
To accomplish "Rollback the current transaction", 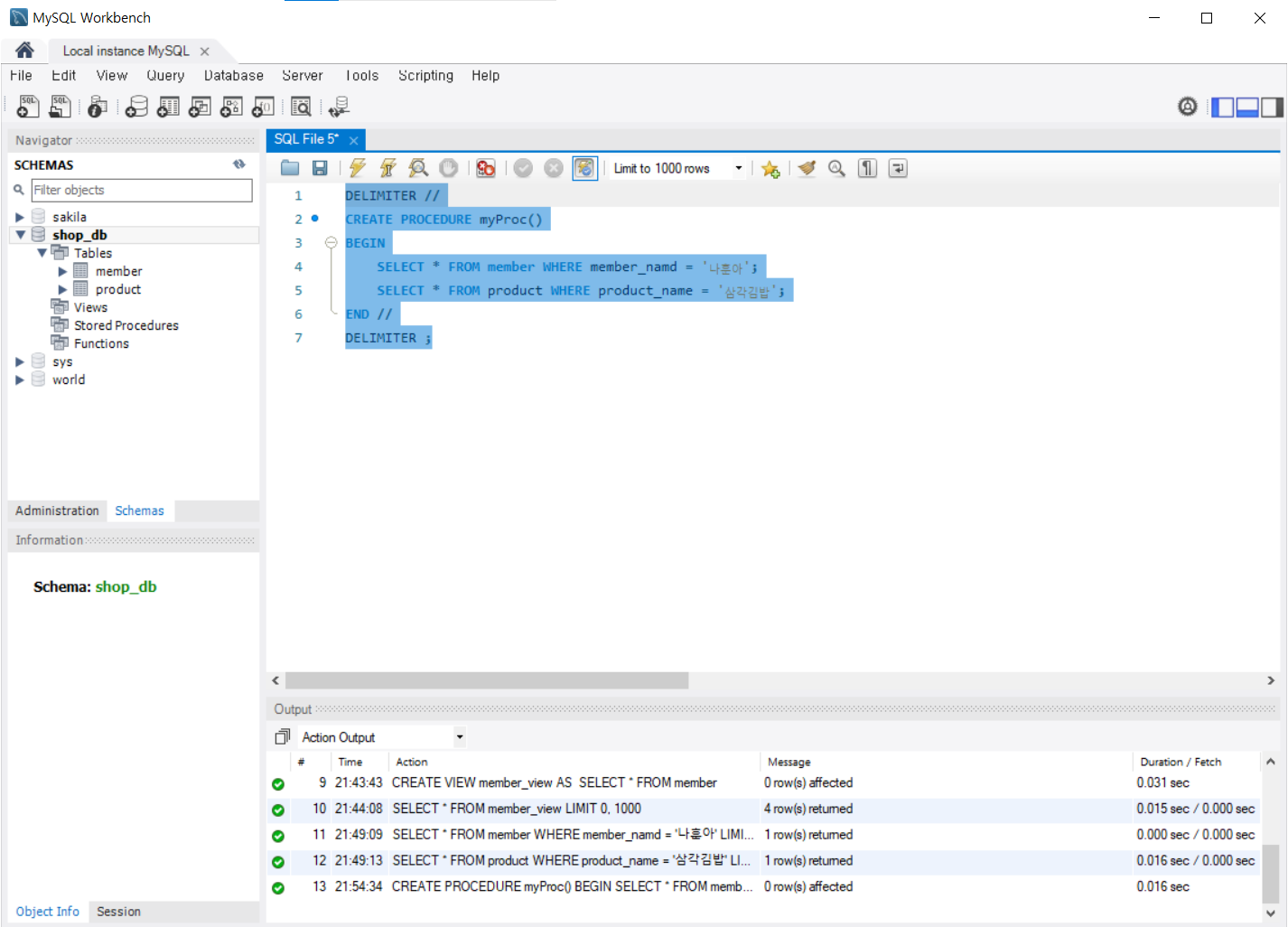I will [x=554, y=168].
